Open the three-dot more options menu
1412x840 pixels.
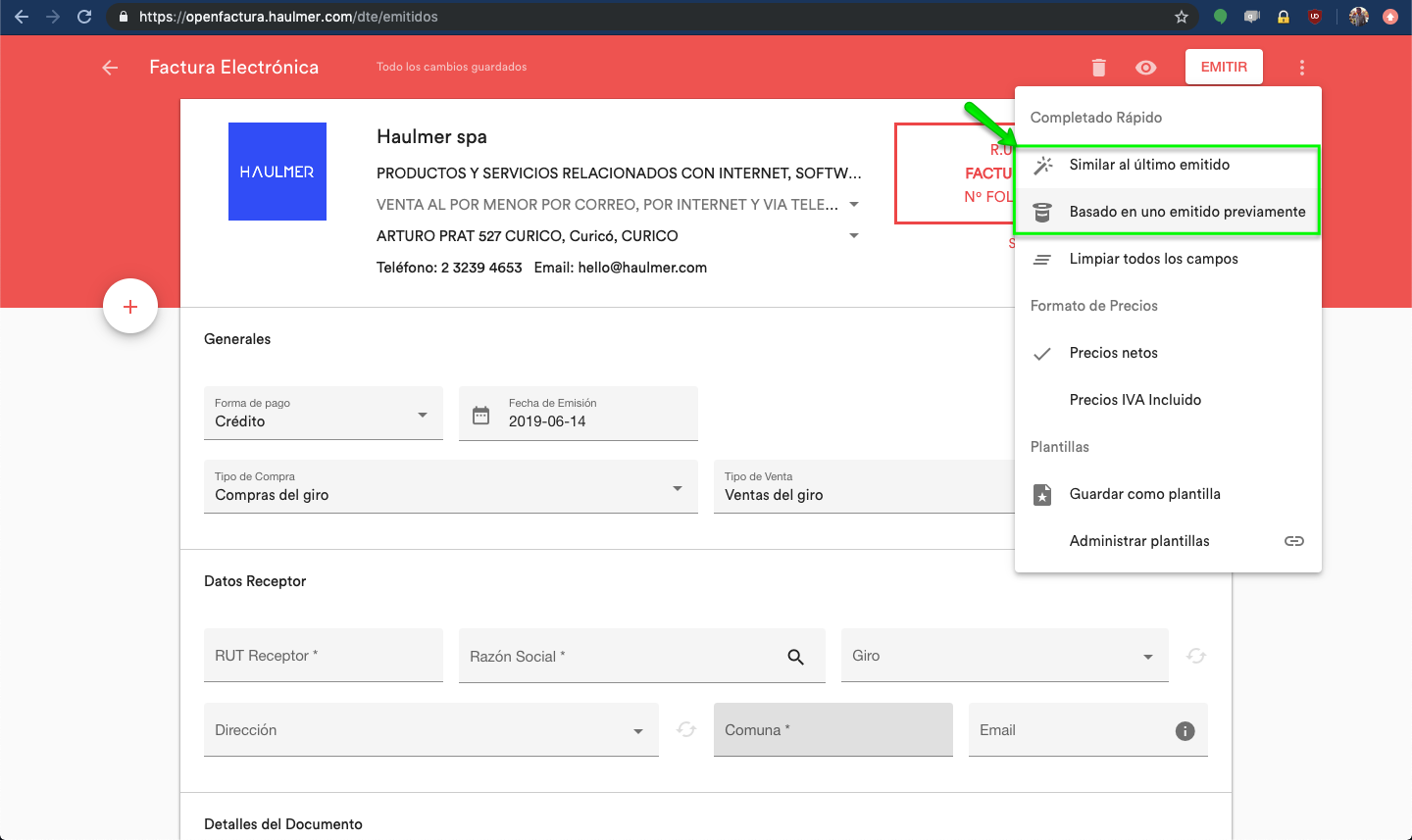point(1301,68)
